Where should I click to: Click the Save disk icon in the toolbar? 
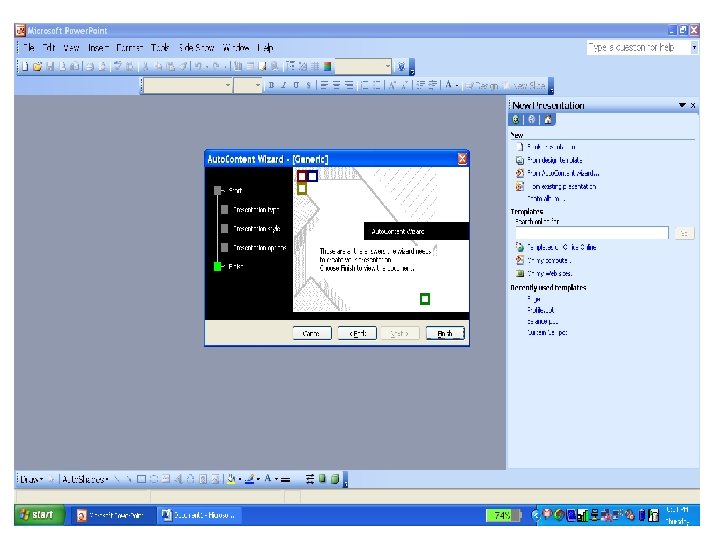point(50,67)
